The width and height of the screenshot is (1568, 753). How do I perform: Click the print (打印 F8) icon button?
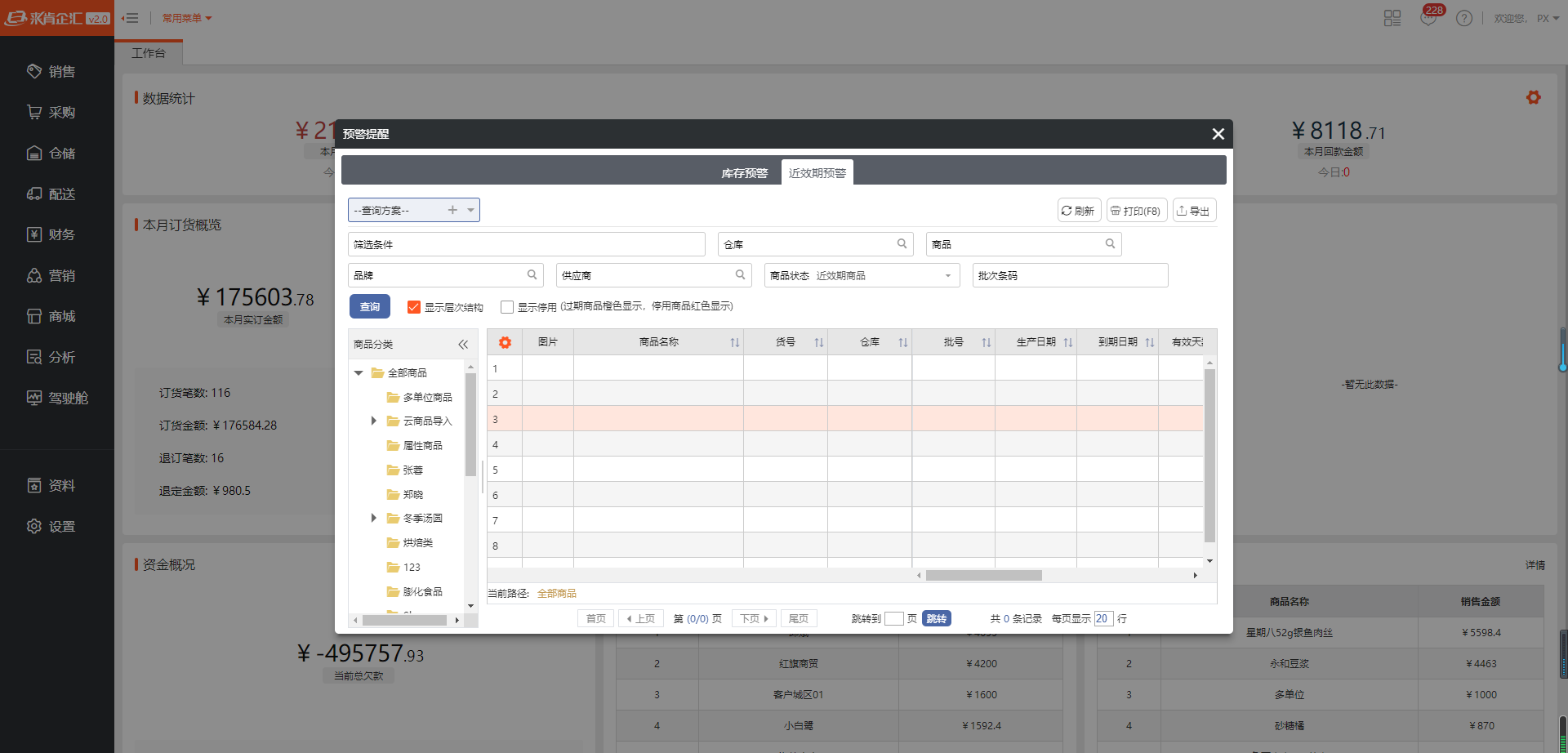[x=1136, y=211]
